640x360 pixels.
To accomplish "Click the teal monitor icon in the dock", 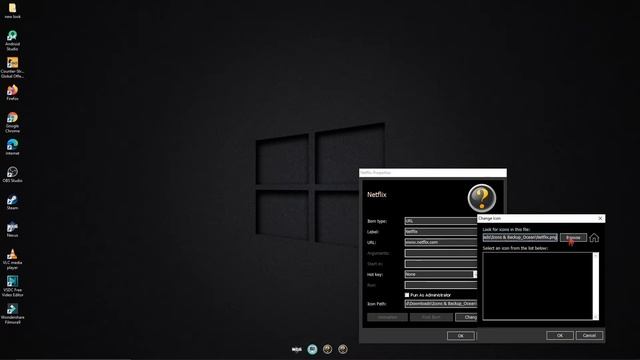I will click(x=312, y=349).
